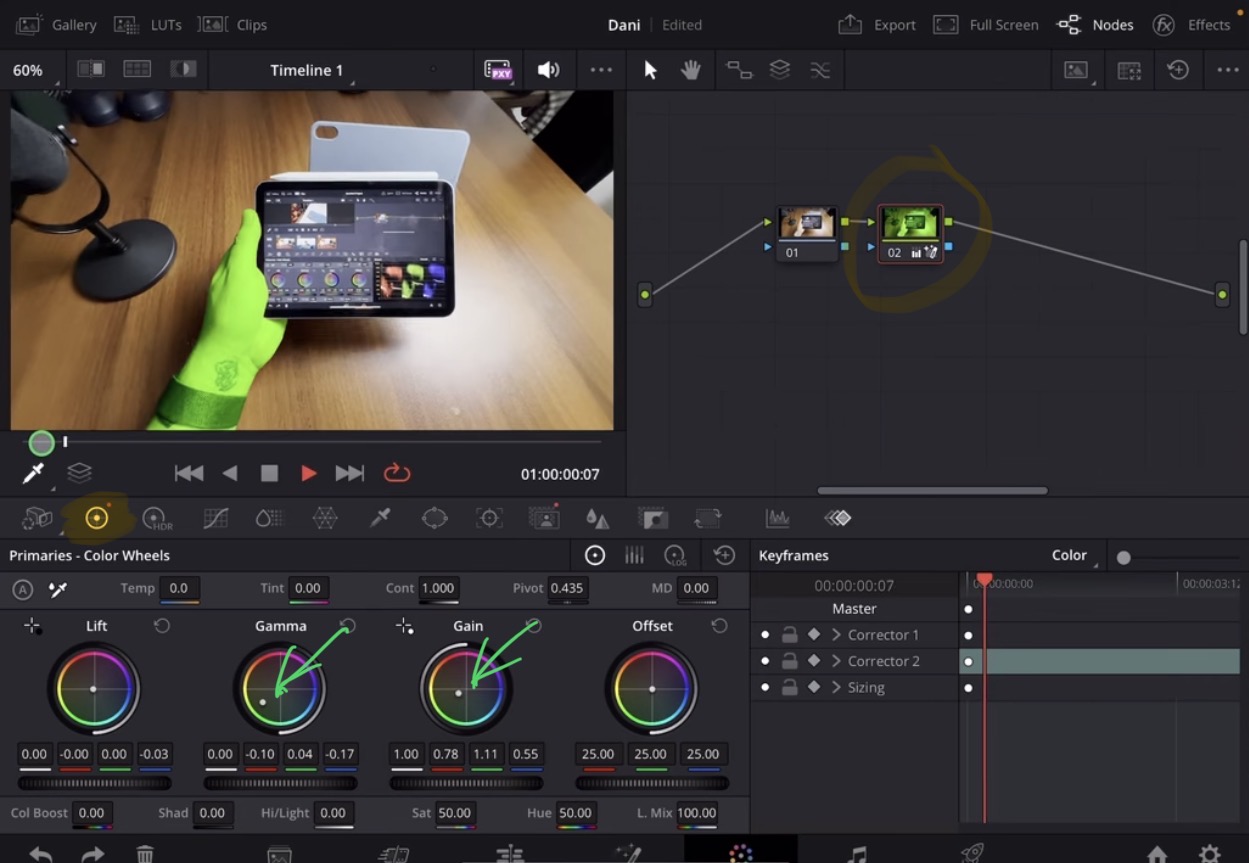Select node 01 thumbnail in graph

pyautogui.click(x=806, y=224)
